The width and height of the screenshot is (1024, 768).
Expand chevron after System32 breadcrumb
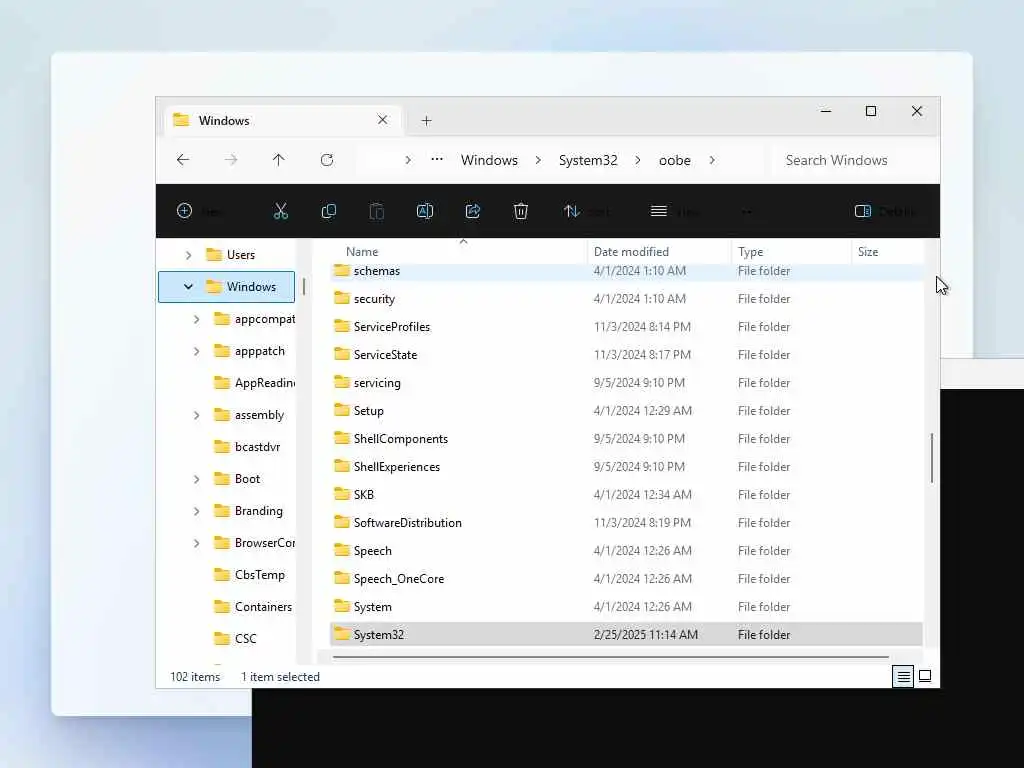638,160
